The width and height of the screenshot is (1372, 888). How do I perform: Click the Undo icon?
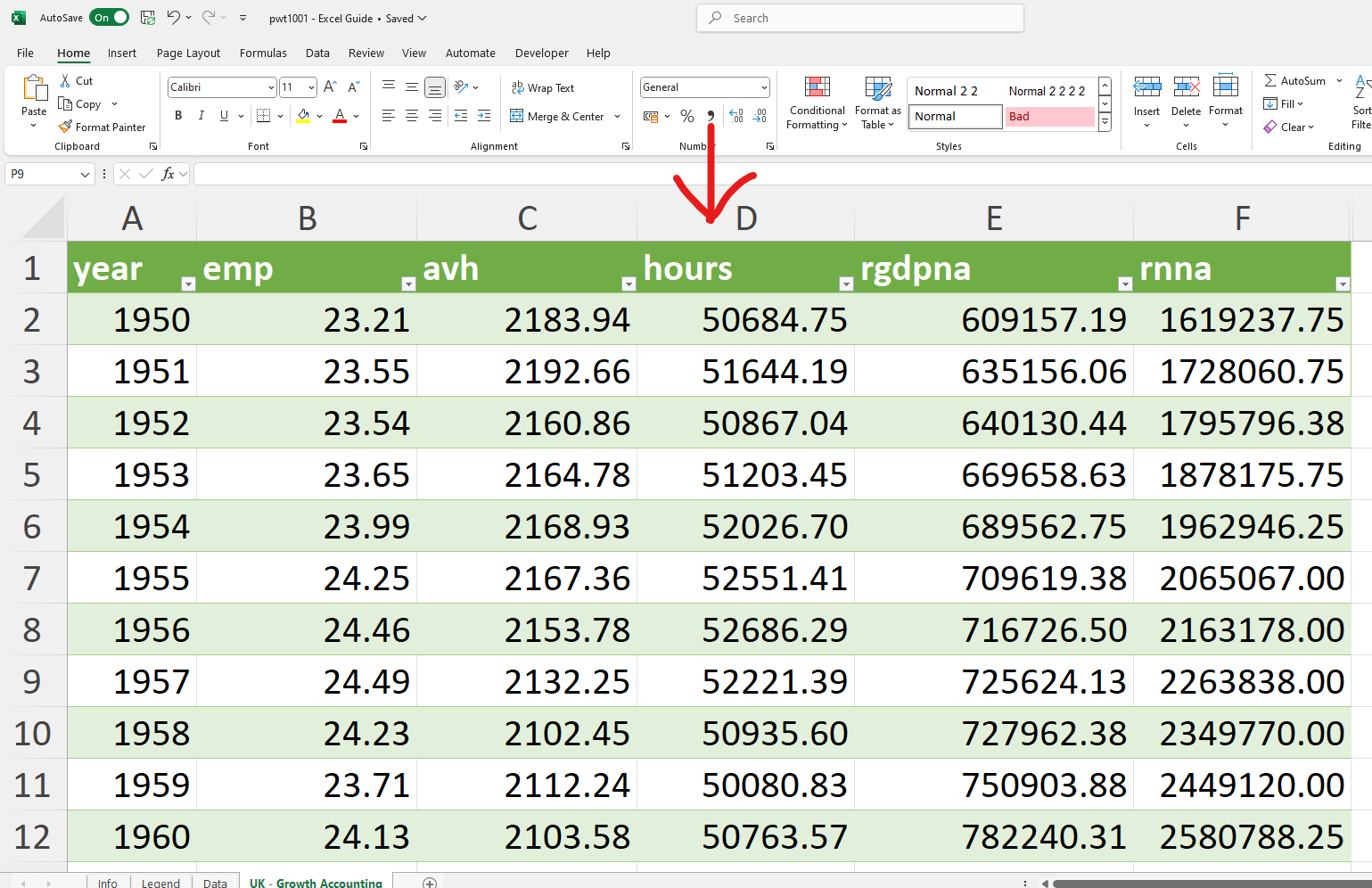pos(174,18)
